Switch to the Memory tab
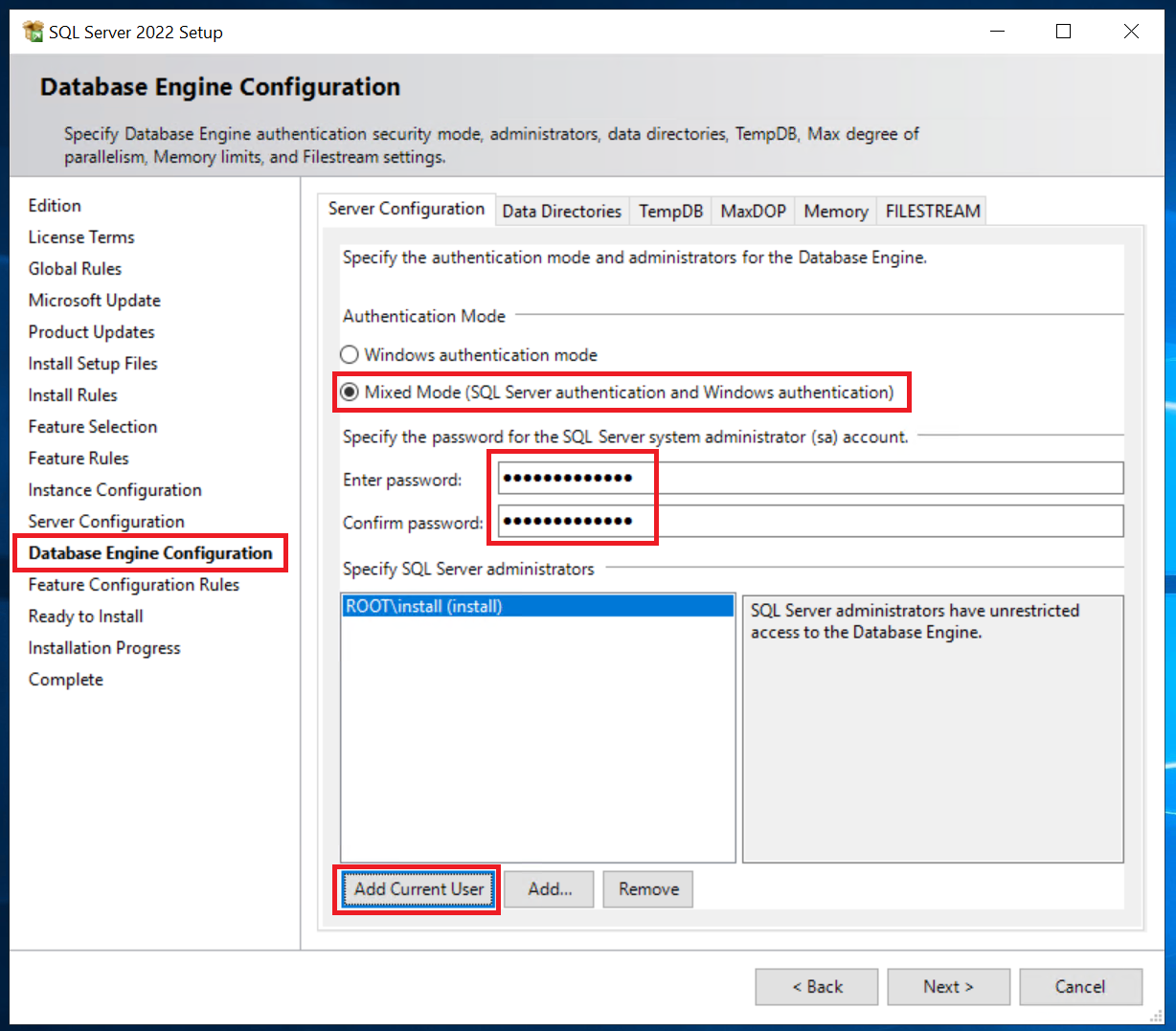Screen dimensions: 1176x1031 [835, 212]
